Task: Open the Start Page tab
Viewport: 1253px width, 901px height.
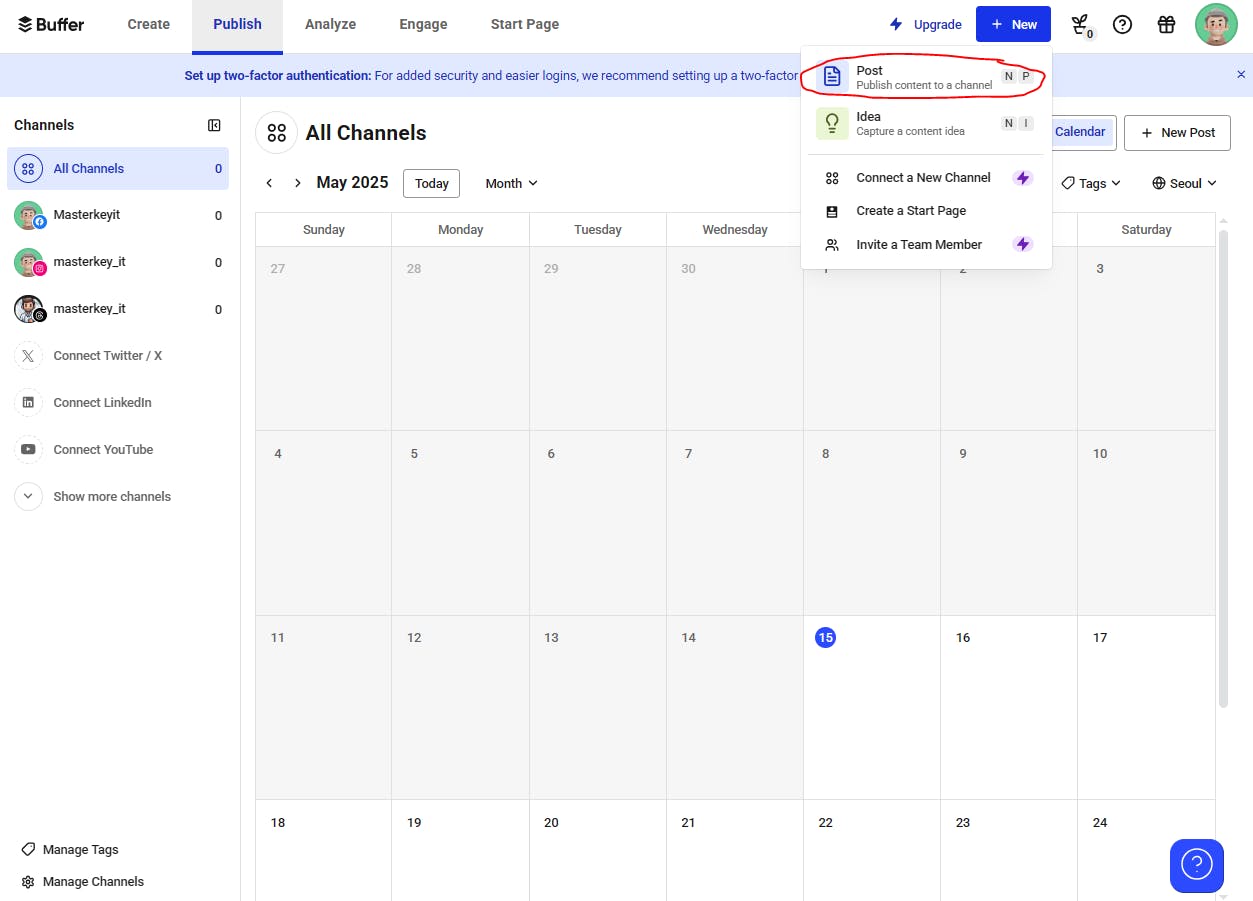Action: click(x=525, y=24)
